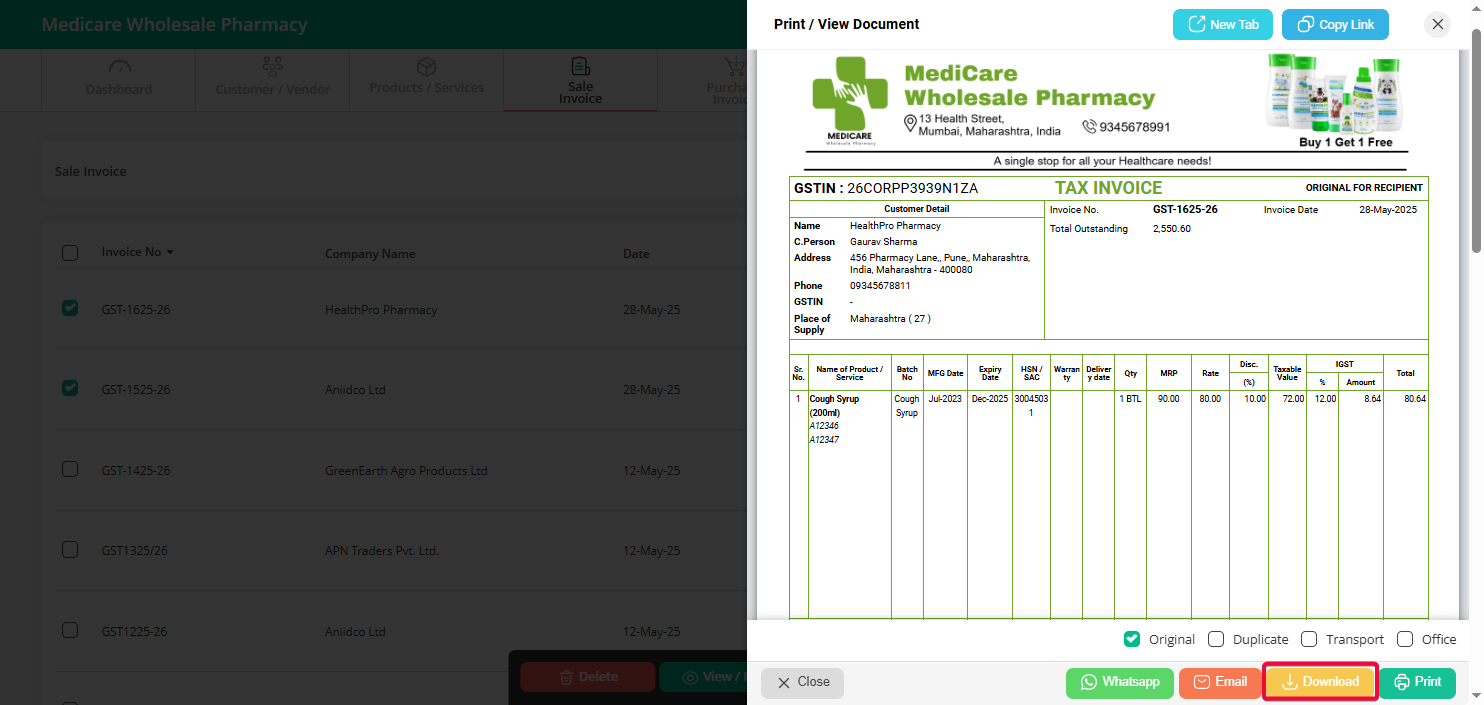Uncheck the GST-1525-26 invoice row checkbox
This screenshot has width=1484, height=705.
click(70, 388)
